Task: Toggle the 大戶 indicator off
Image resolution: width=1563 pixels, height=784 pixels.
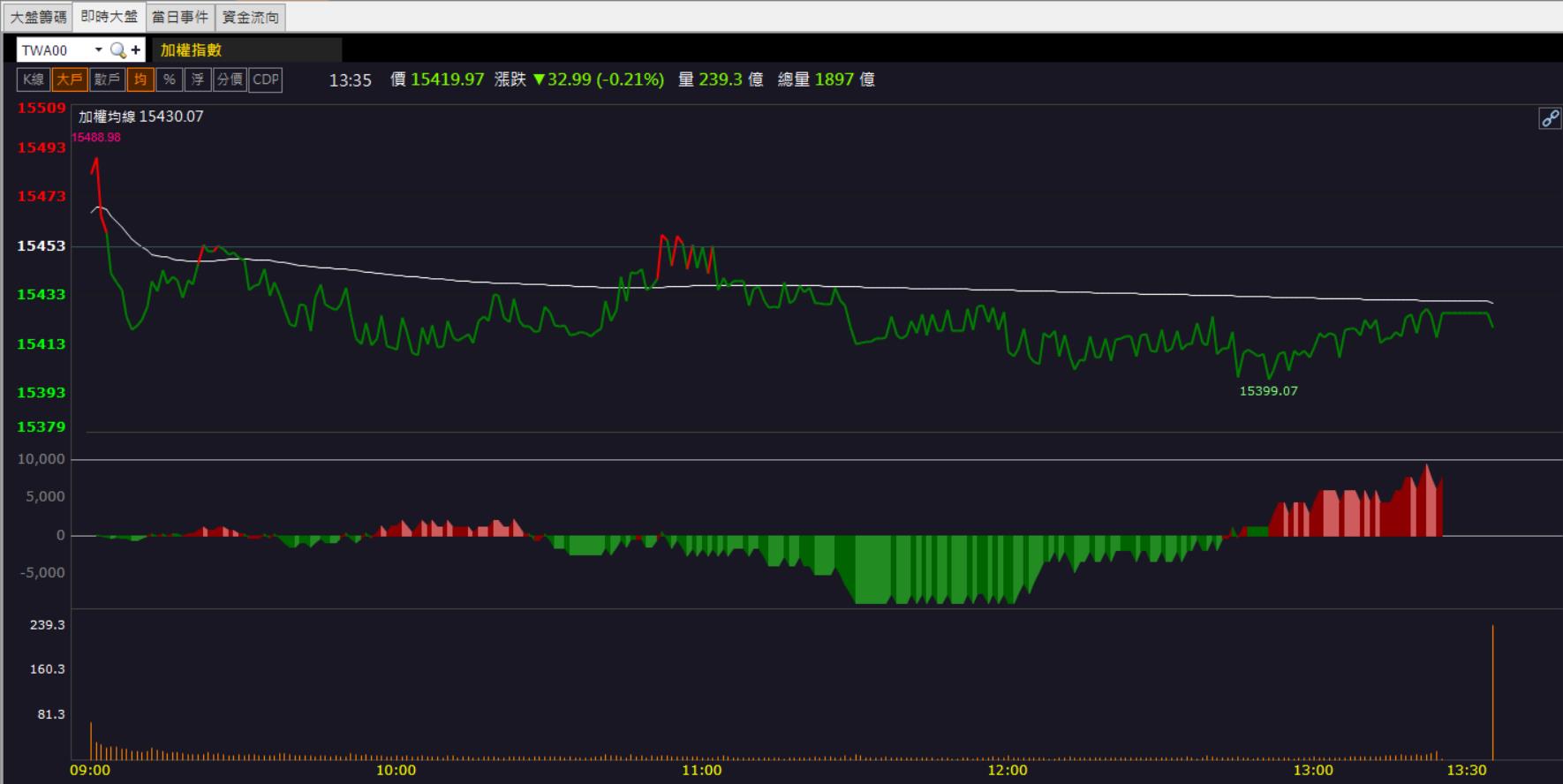Action: pos(70,79)
